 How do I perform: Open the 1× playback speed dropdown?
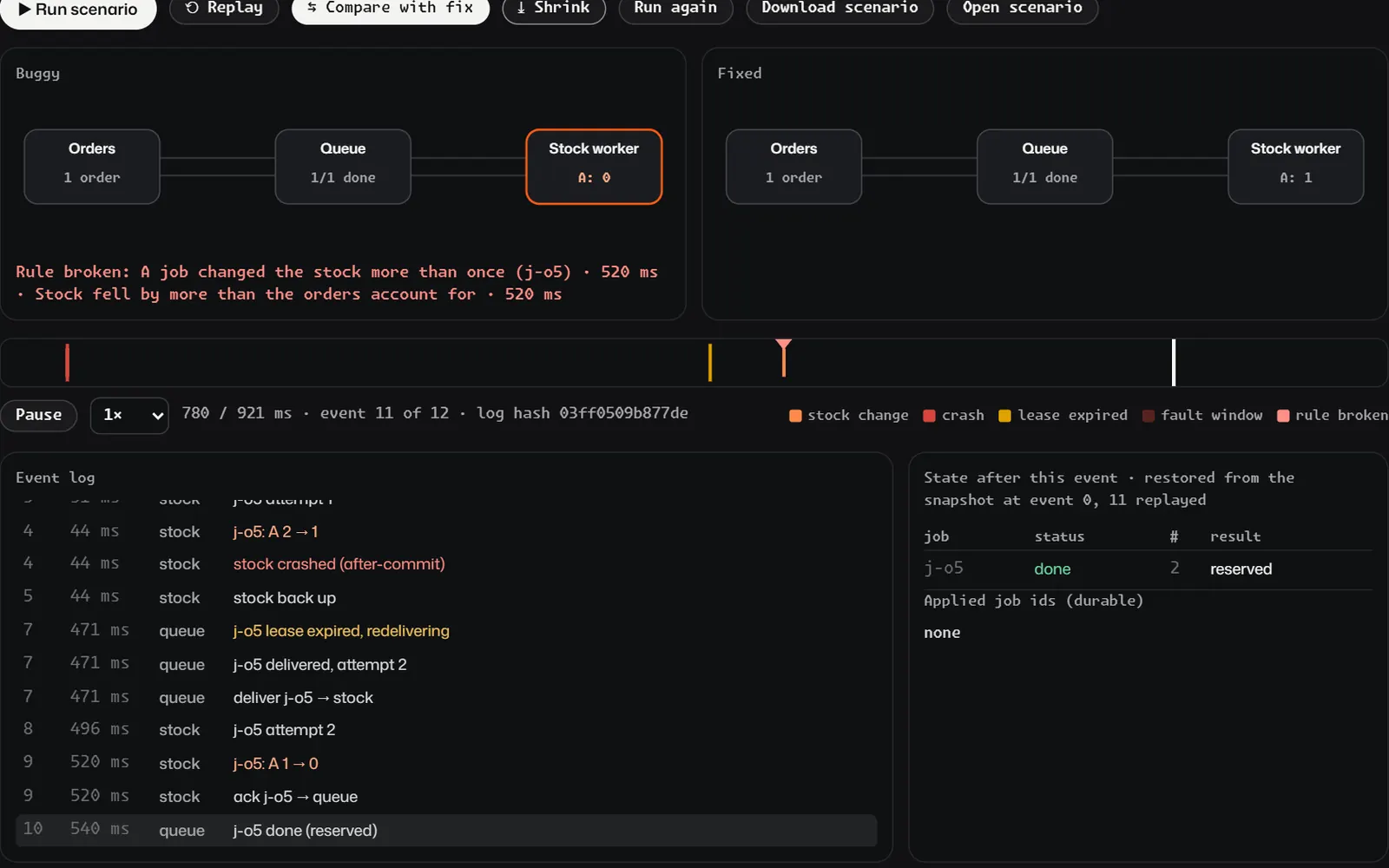(x=129, y=415)
